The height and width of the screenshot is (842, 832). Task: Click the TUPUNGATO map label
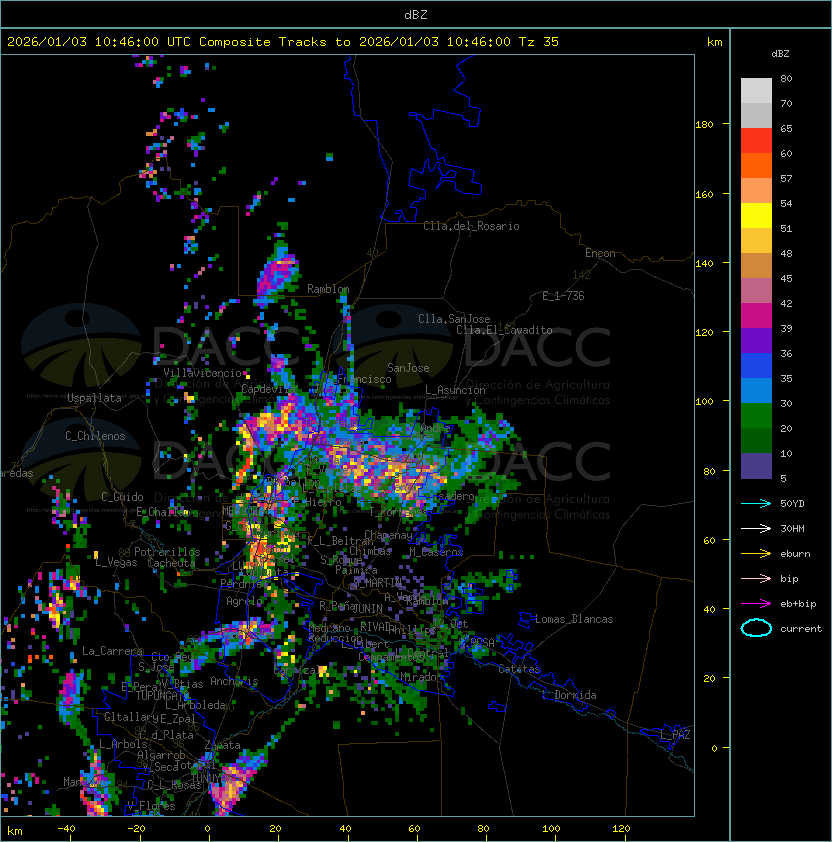coord(162,695)
